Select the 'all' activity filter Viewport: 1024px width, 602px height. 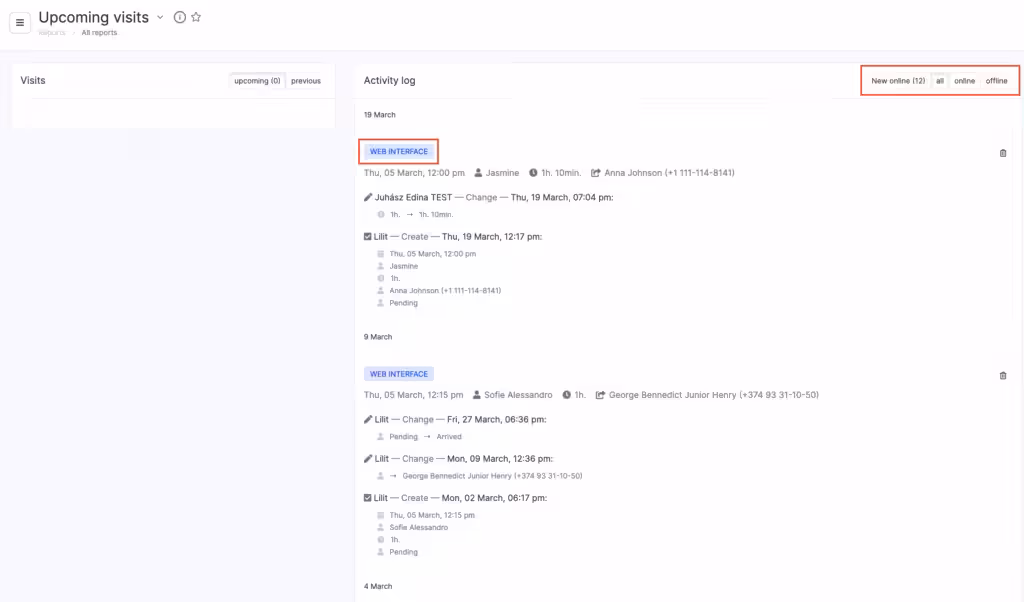pos(940,81)
